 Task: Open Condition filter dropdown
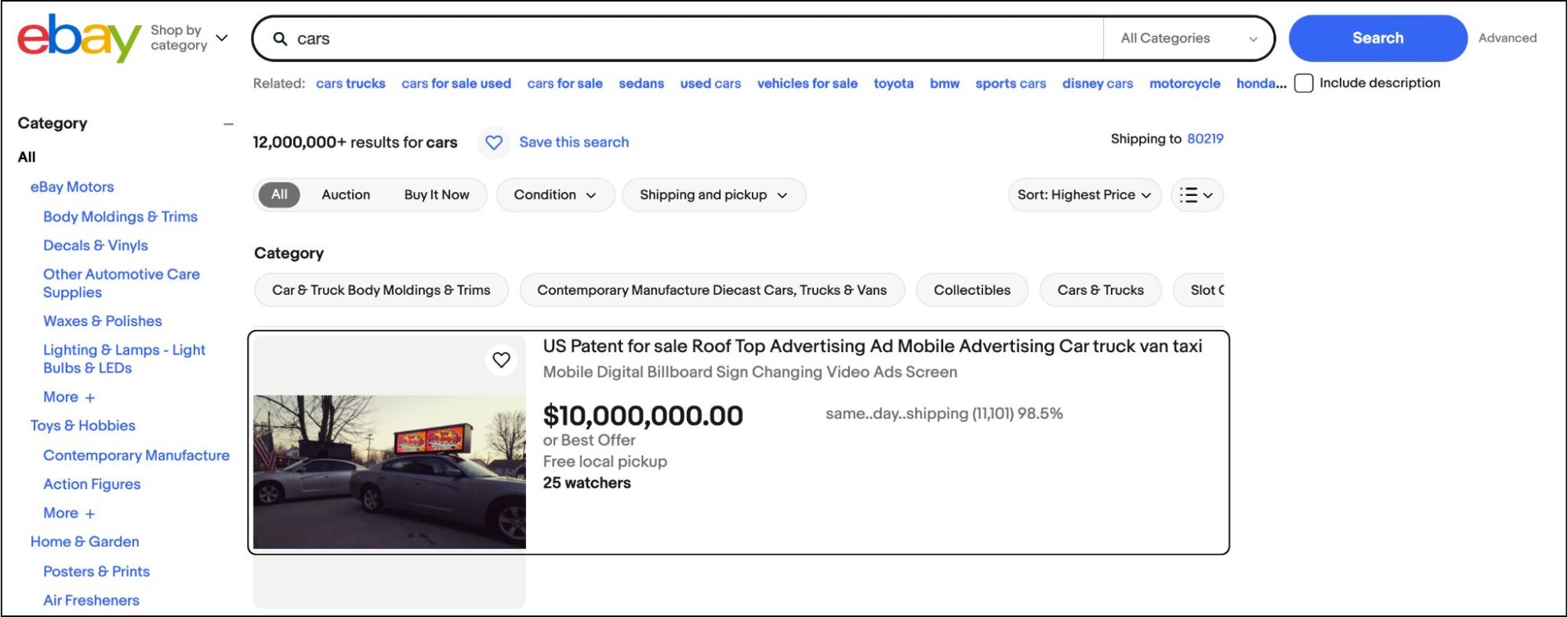[x=554, y=194]
